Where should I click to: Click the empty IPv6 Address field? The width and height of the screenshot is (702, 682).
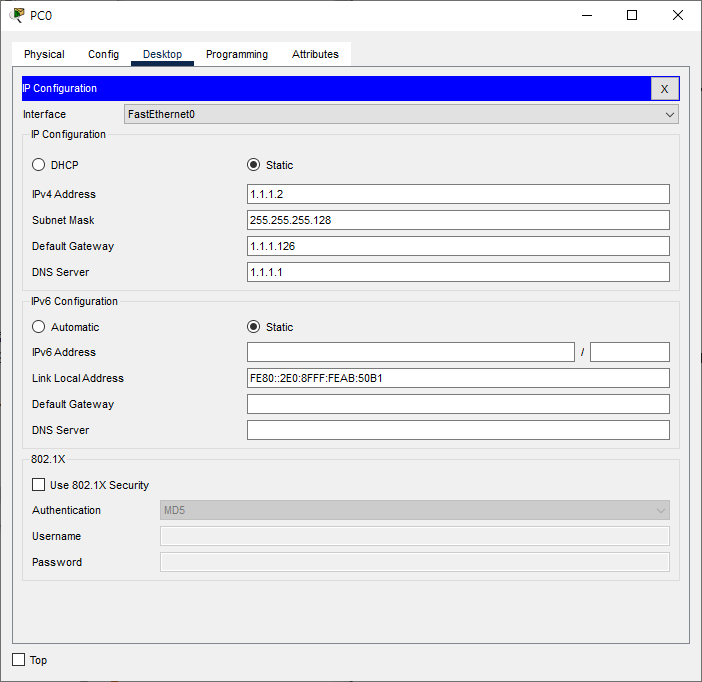[411, 352]
